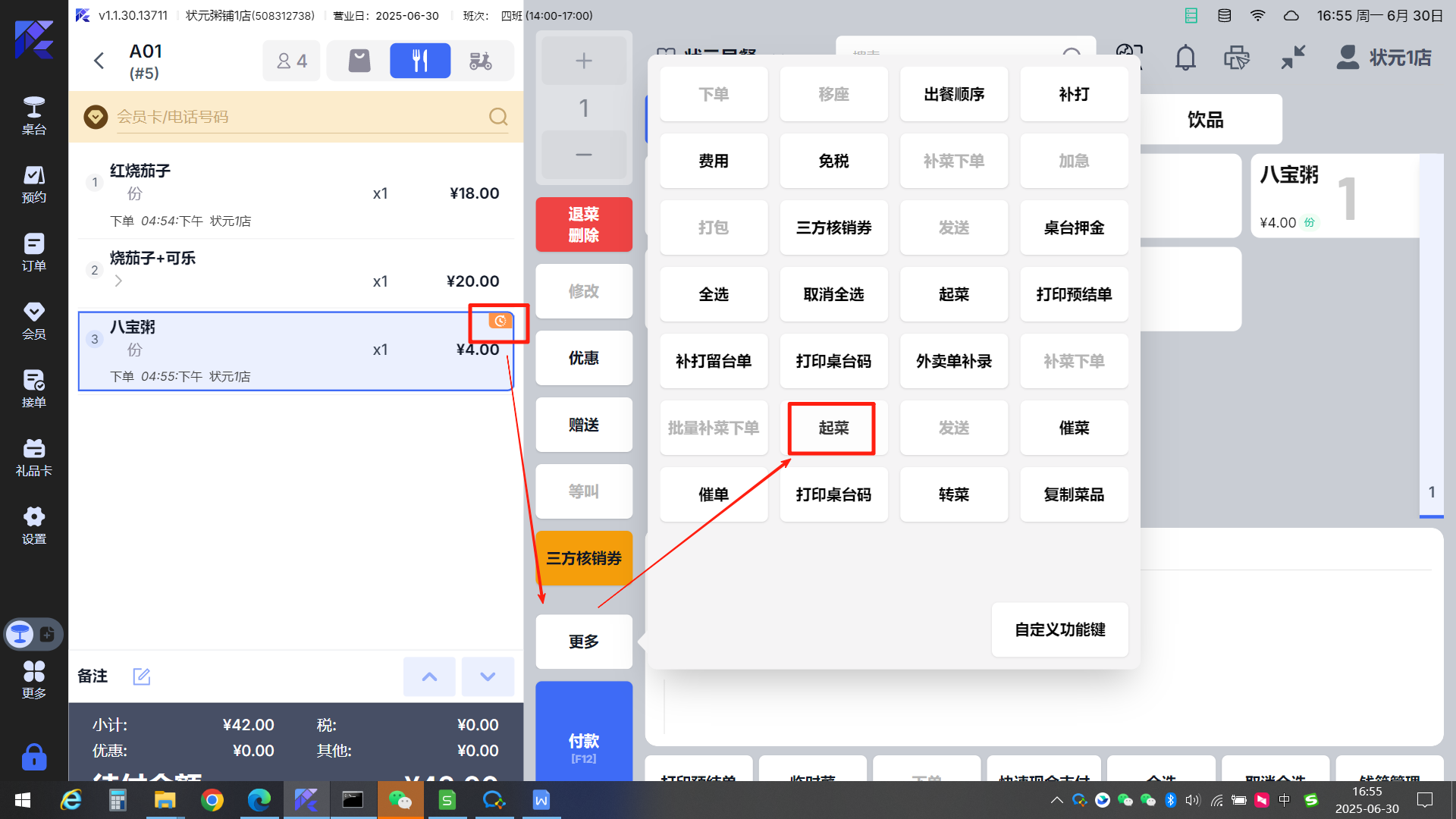Click the printer icon in top bar

pos(1237,58)
